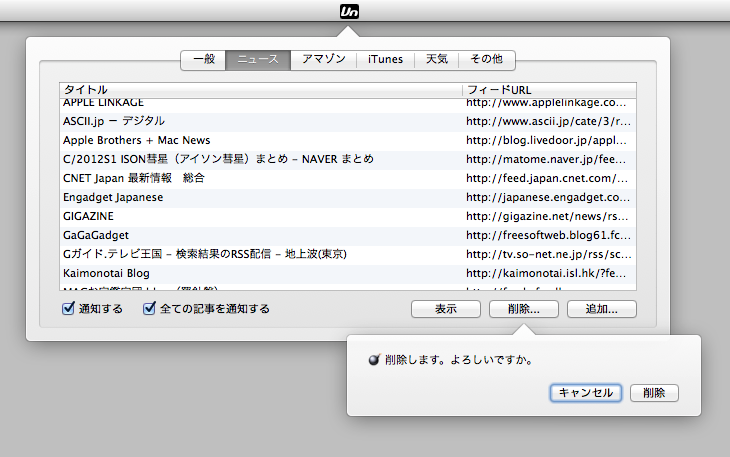The width and height of the screenshot is (730, 457).
Task: Toggle the 全ての記事を通知する checkbox
Action: tap(150, 309)
